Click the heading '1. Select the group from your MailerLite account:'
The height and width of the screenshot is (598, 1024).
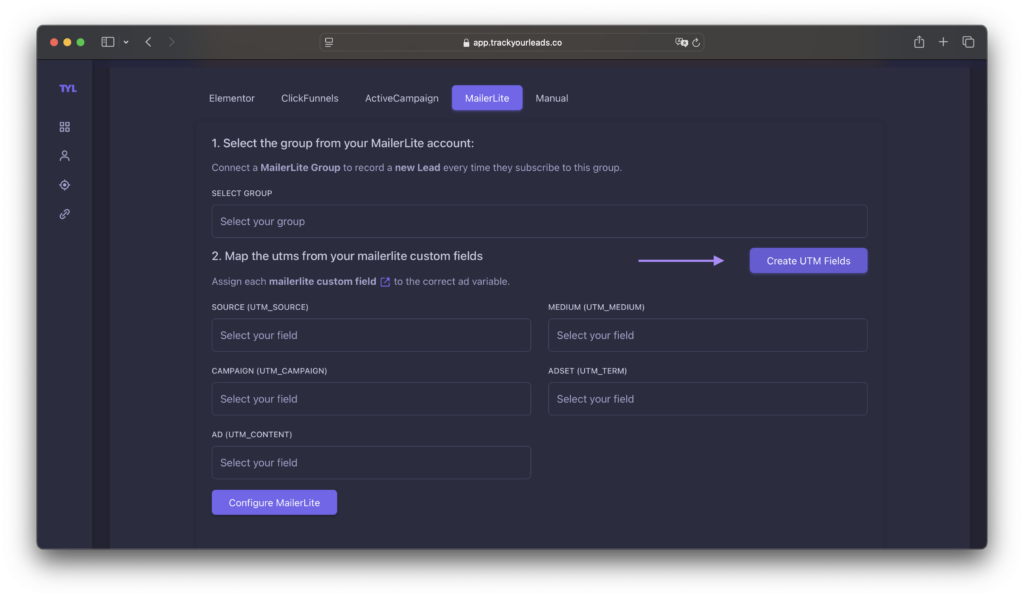(x=343, y=143)
